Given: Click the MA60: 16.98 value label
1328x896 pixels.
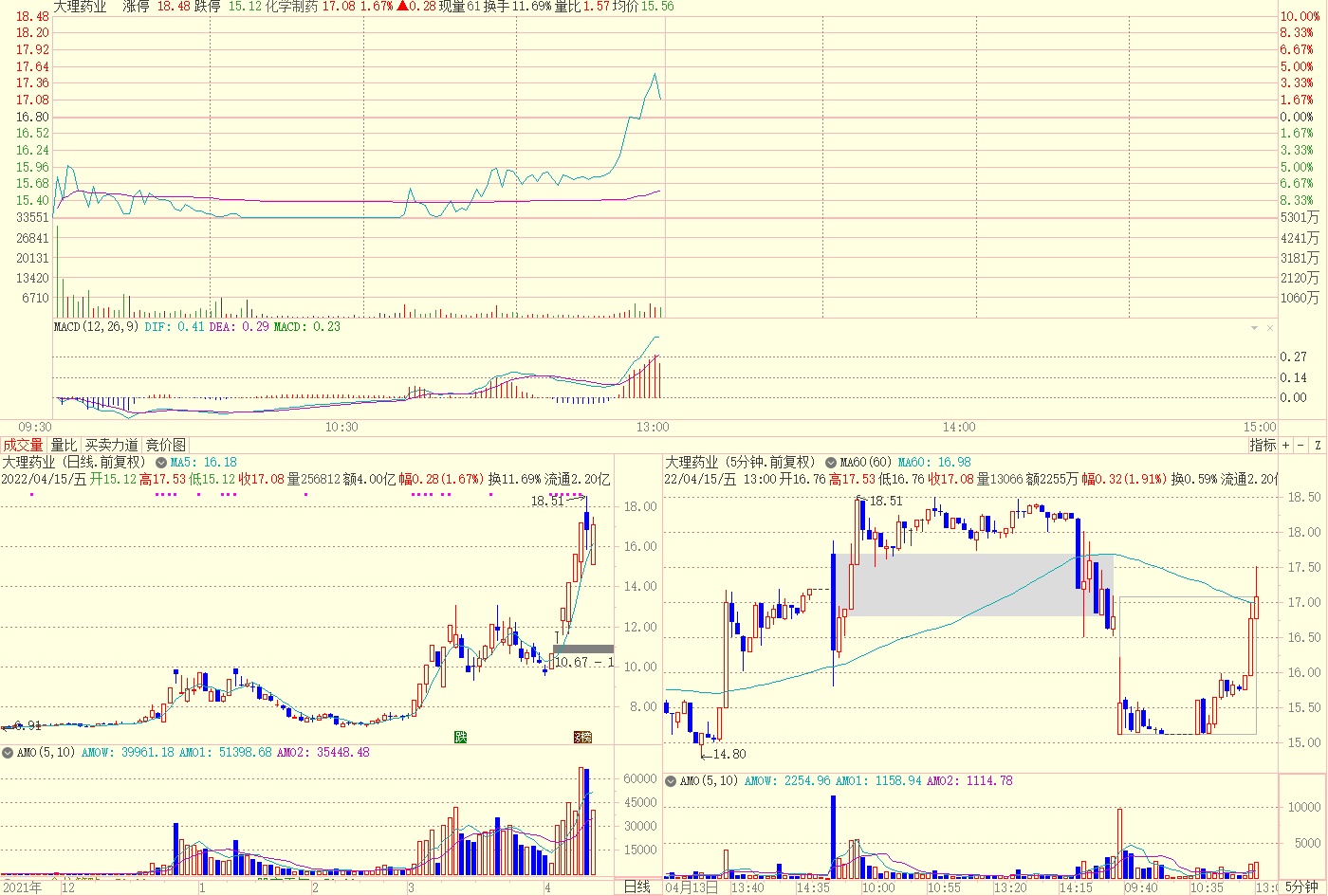Looking at the screenshot, I should point(934,463).
